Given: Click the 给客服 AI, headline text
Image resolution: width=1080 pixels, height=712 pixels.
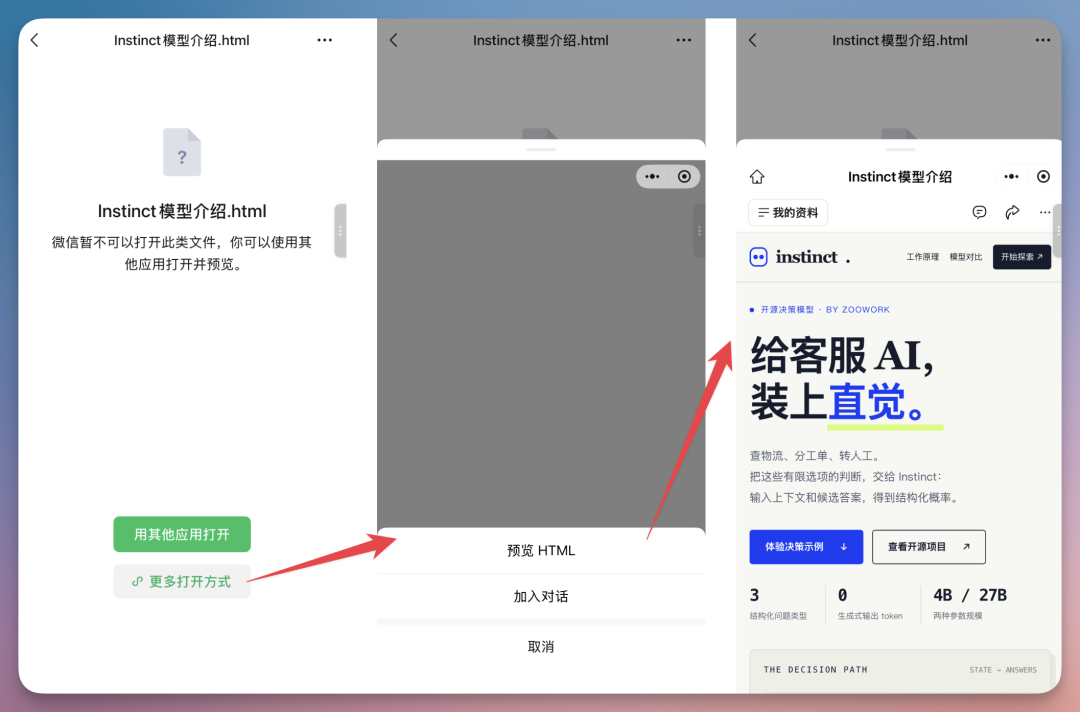Looking at the screenshot, I should click(842, 357).
